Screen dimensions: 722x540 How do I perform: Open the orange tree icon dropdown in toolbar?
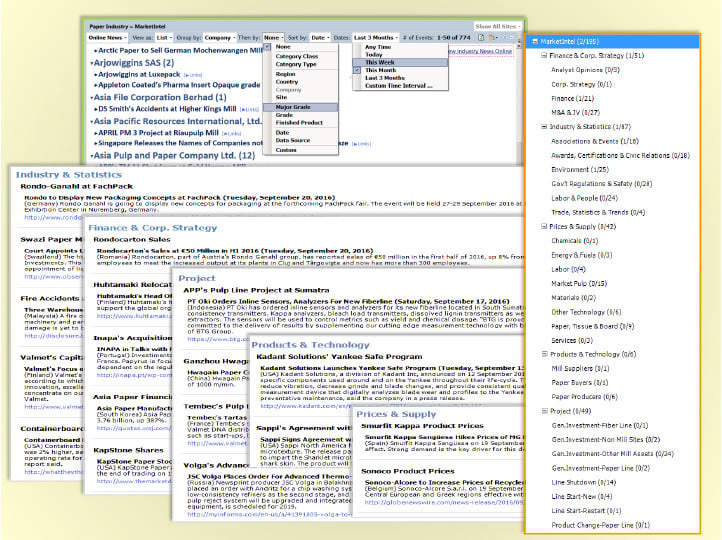494,38
